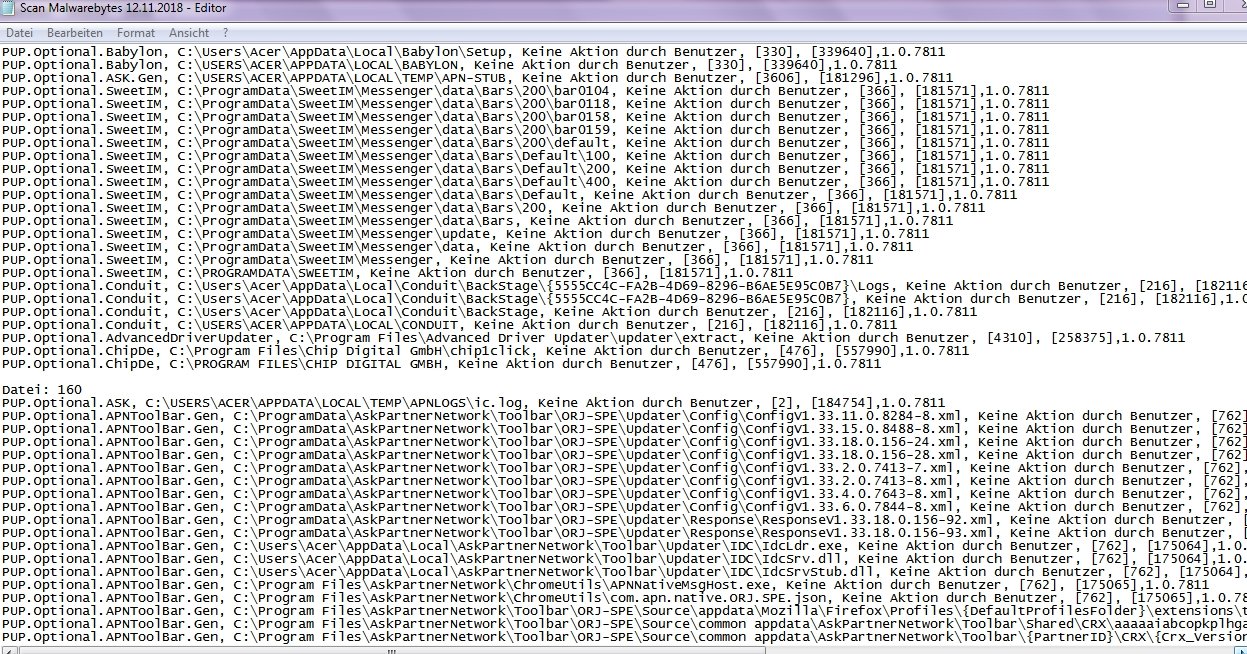Click the uppercase LOCAL\BABYLON path line
This screenshot has height=654, width=1247.
pos(449,64)
